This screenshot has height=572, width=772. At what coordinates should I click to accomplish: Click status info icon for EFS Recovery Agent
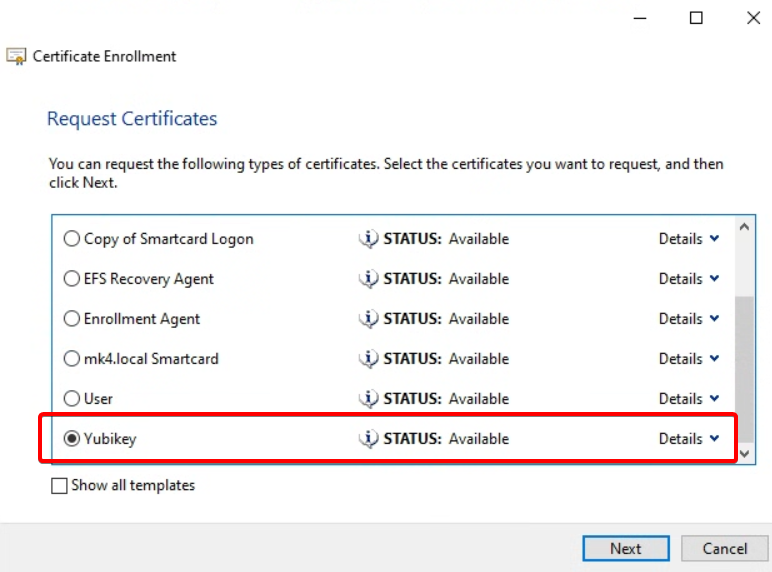(x=369, y=279)
